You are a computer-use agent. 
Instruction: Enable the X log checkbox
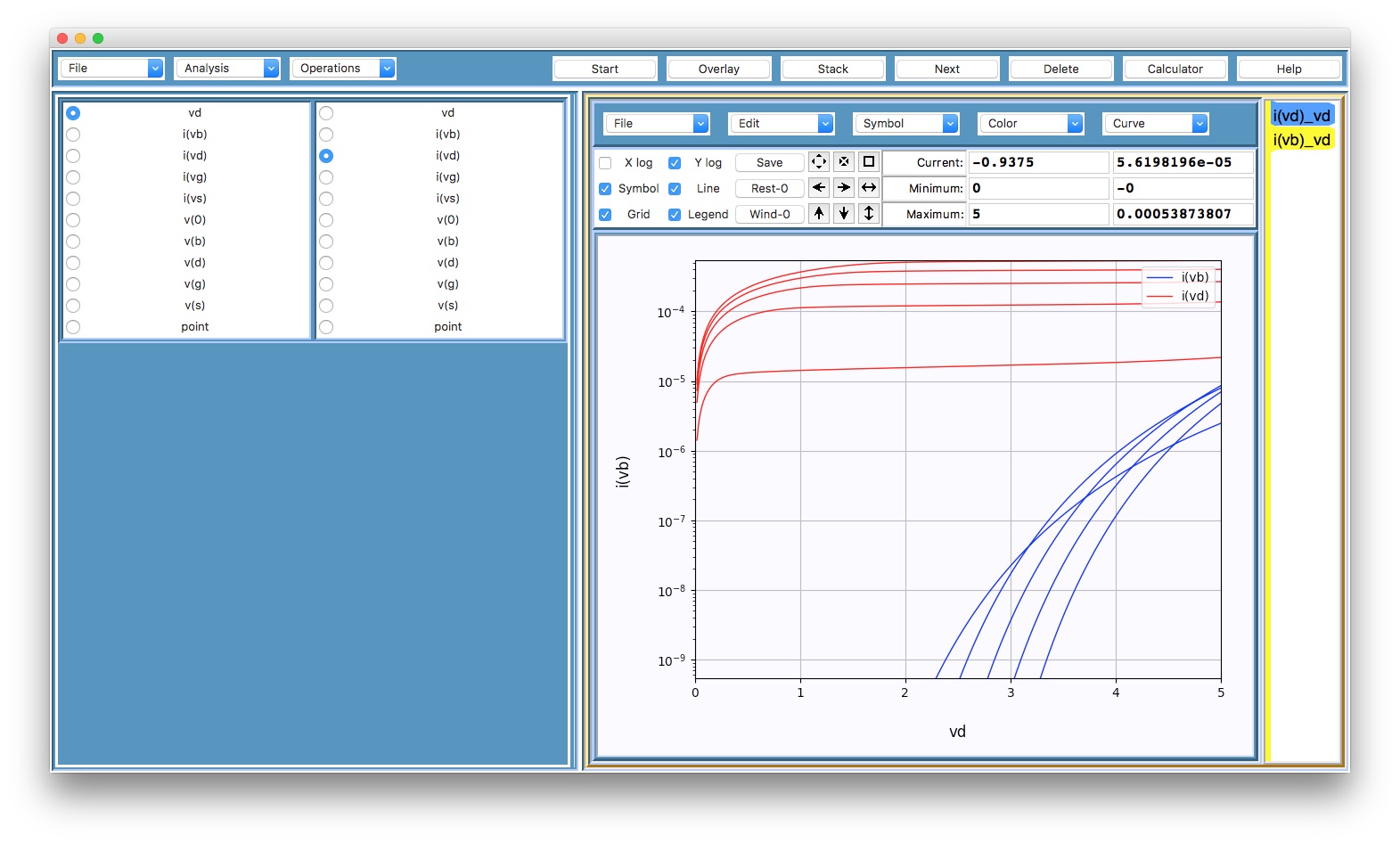coord(605,163)
